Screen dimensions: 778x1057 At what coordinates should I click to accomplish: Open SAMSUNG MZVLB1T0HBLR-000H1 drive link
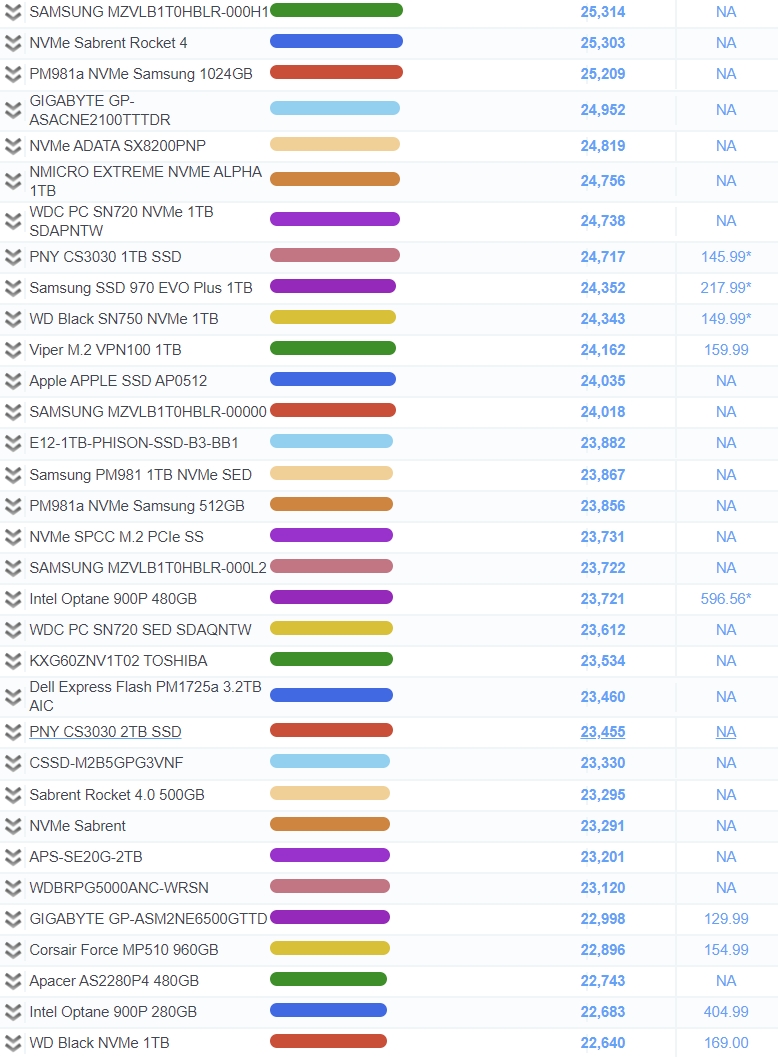coord(149,12)
